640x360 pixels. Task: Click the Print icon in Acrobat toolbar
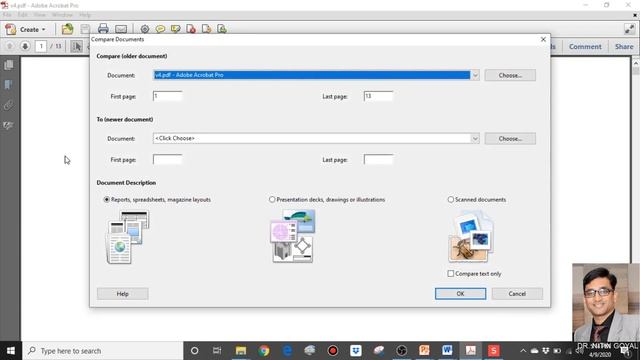click(x=103, y=29)
